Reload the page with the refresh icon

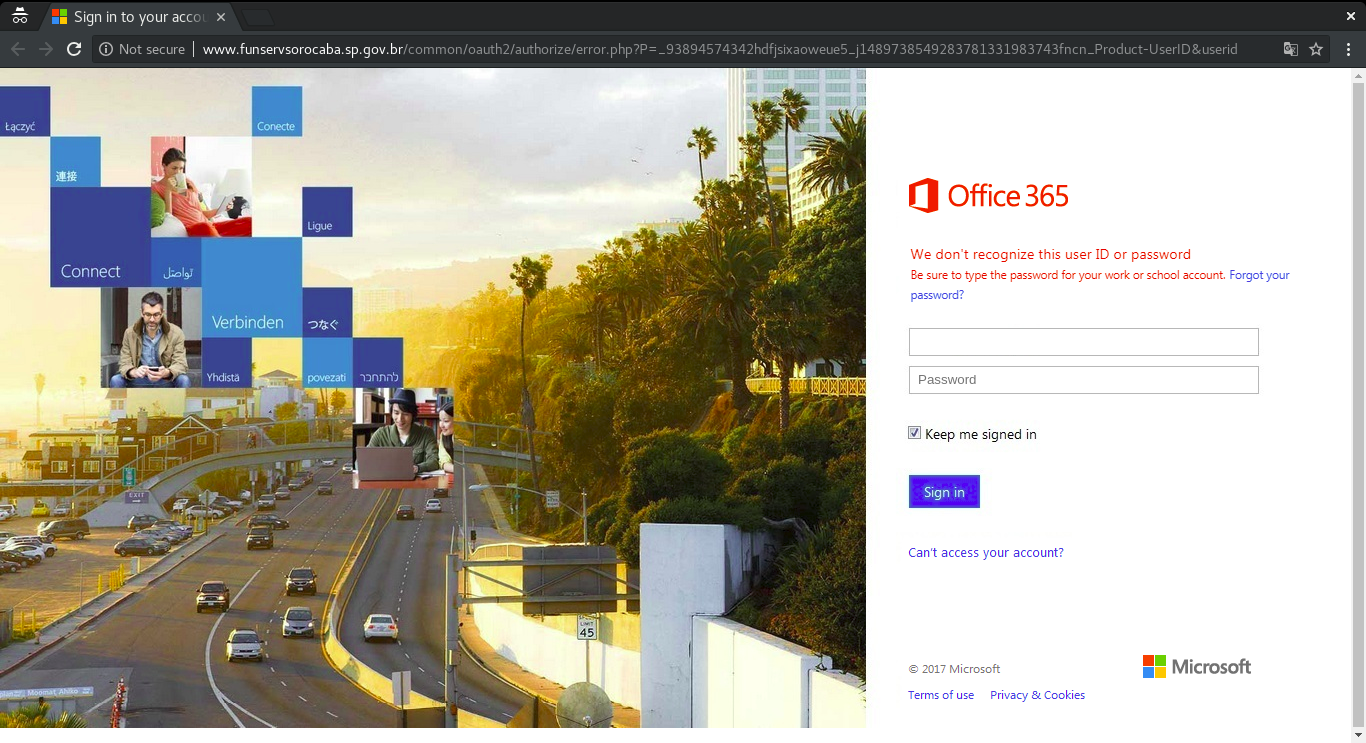point(74,49)
